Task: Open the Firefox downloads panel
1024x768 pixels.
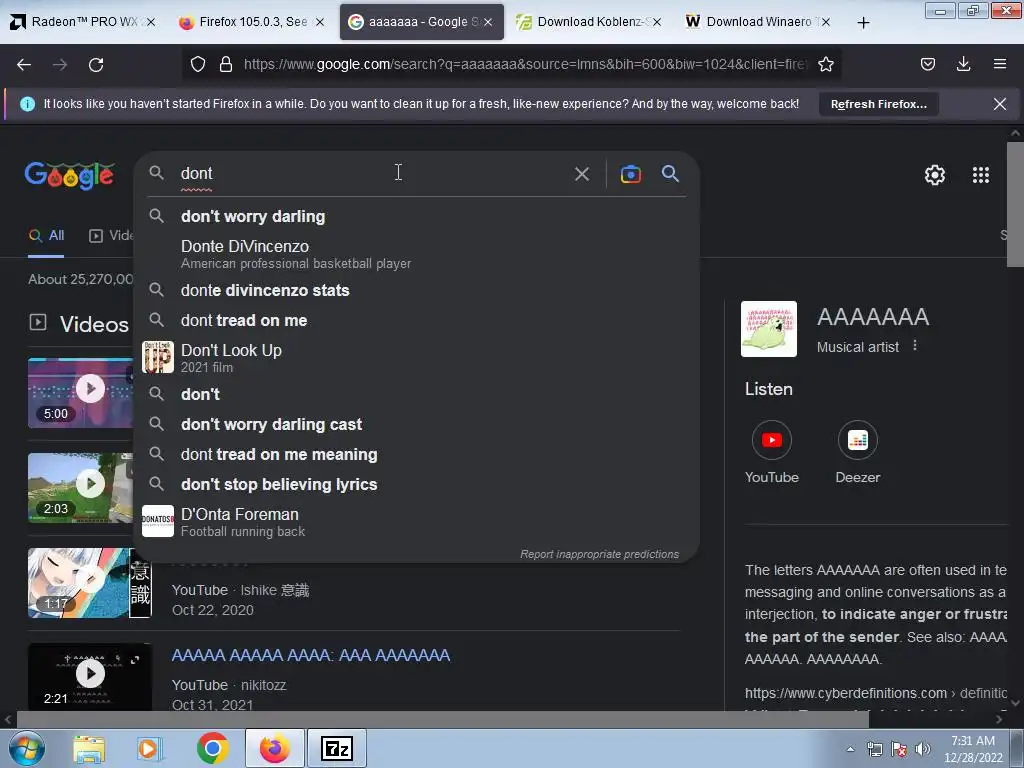Action: [963, 64]
